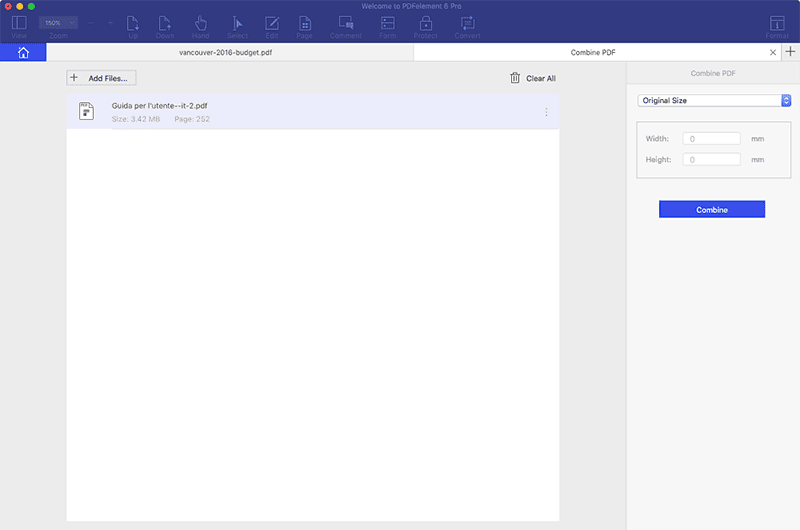
Task: Click the green maximize window button
Action: 31,6
